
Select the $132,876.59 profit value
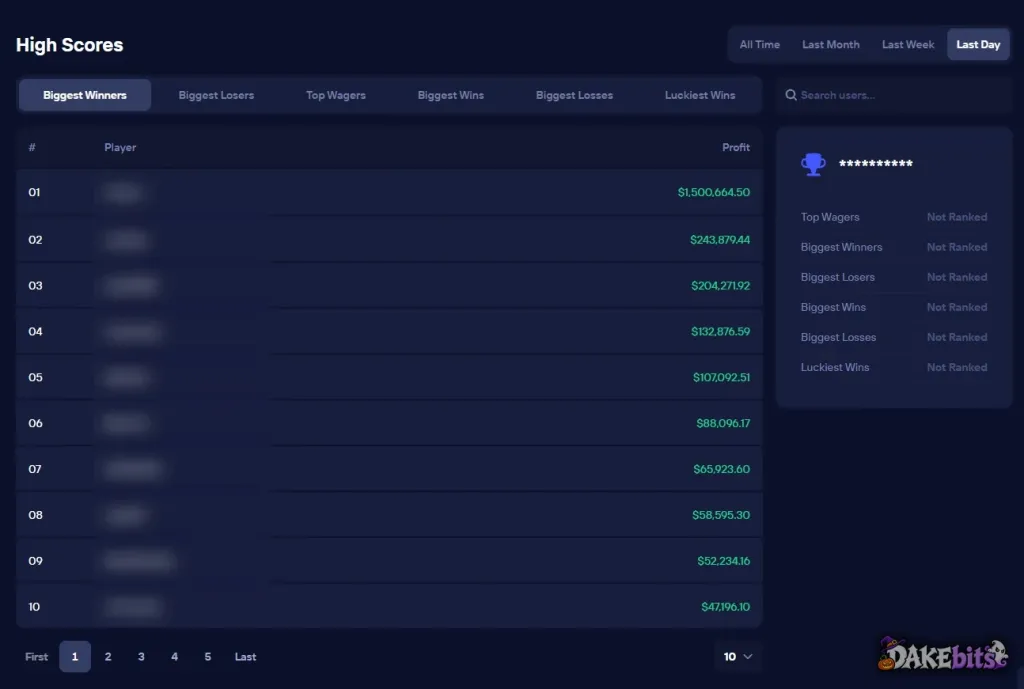coord(720,331)
